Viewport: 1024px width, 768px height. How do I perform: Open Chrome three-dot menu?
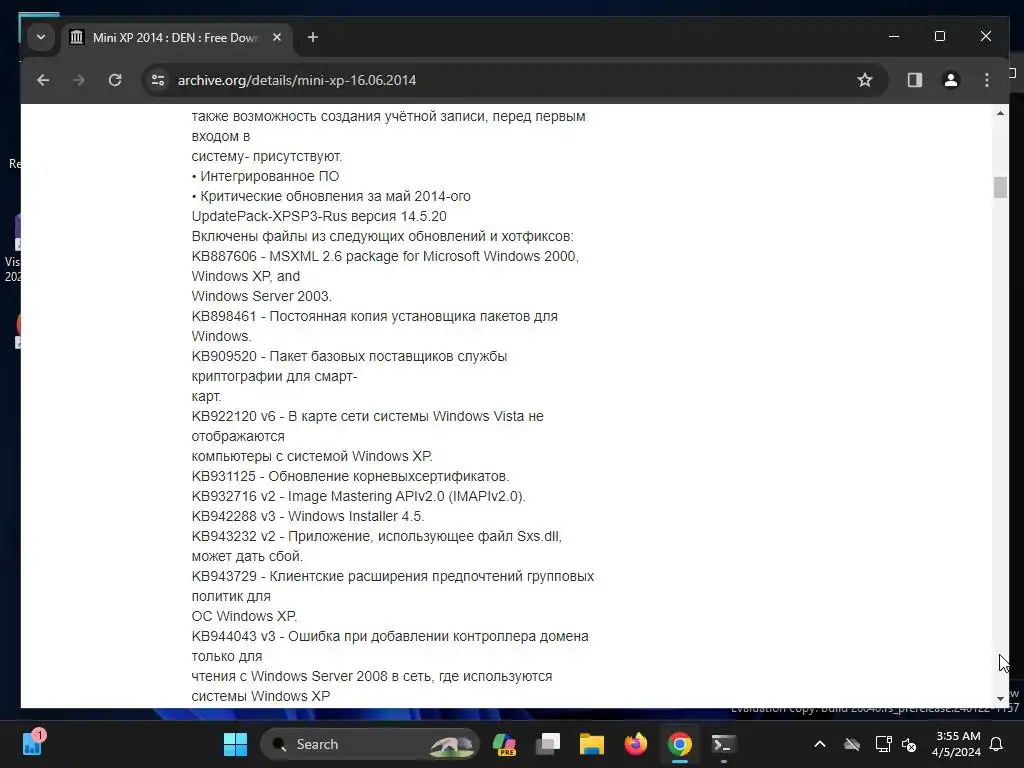click(x=987, y=80)
